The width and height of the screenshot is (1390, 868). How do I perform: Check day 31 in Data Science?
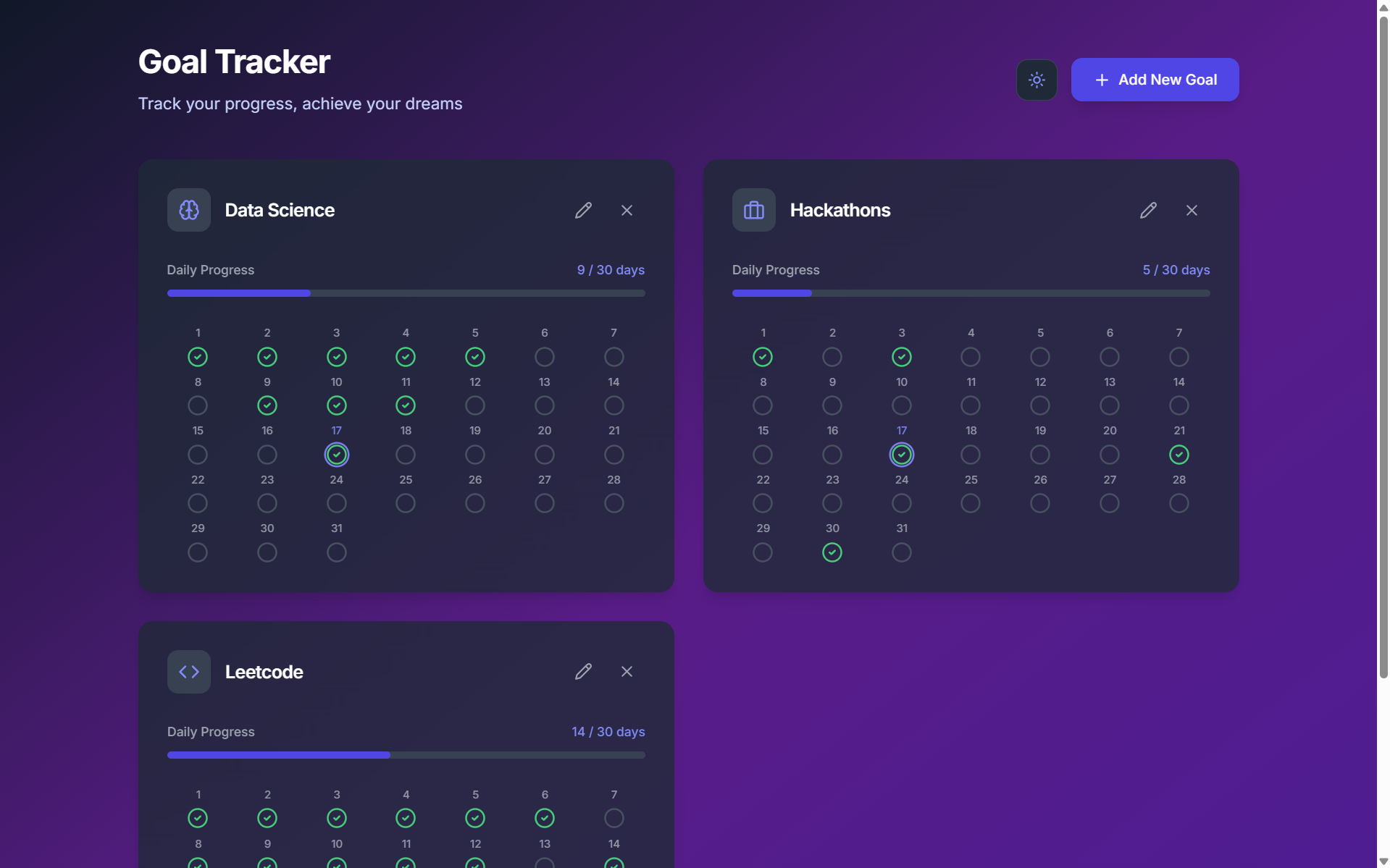pyautogui.click(x=337, y=552)
